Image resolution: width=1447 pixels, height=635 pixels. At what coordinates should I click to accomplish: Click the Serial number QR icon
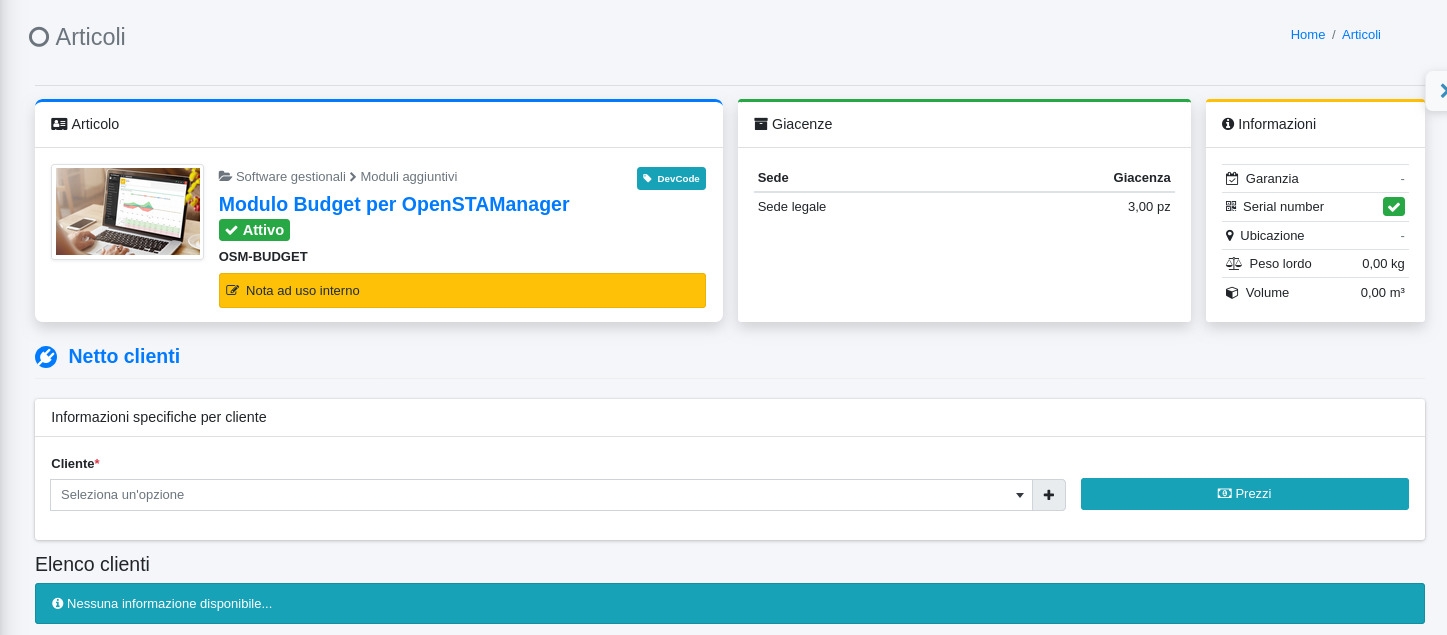(x=1231, y=207)
